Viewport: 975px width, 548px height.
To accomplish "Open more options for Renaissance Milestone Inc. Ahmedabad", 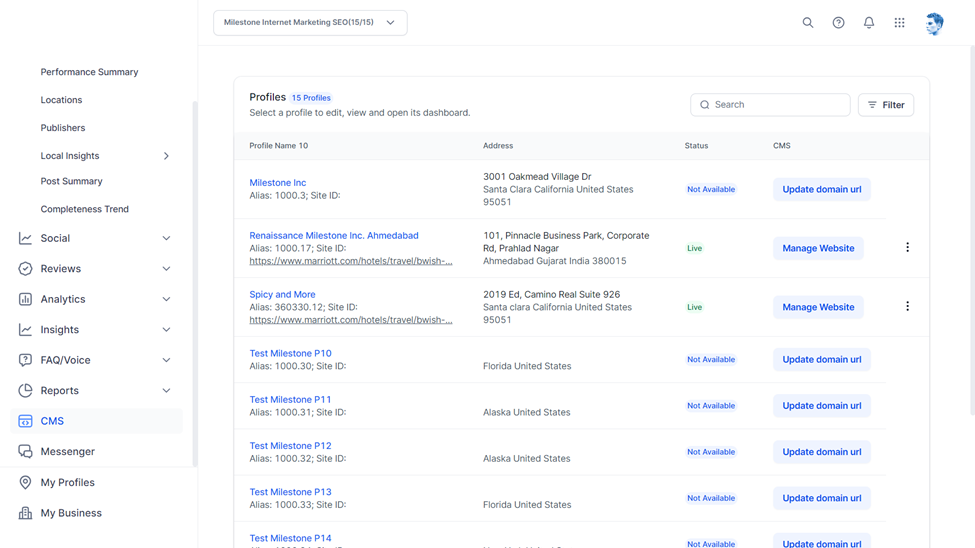I will [907, 248].
